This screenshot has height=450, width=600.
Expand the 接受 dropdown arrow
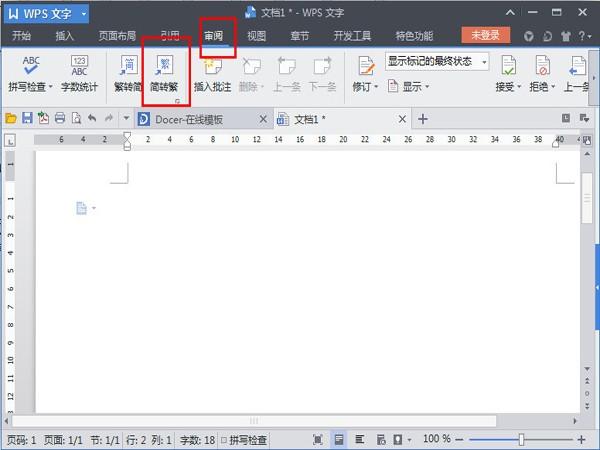click(519, 87)
